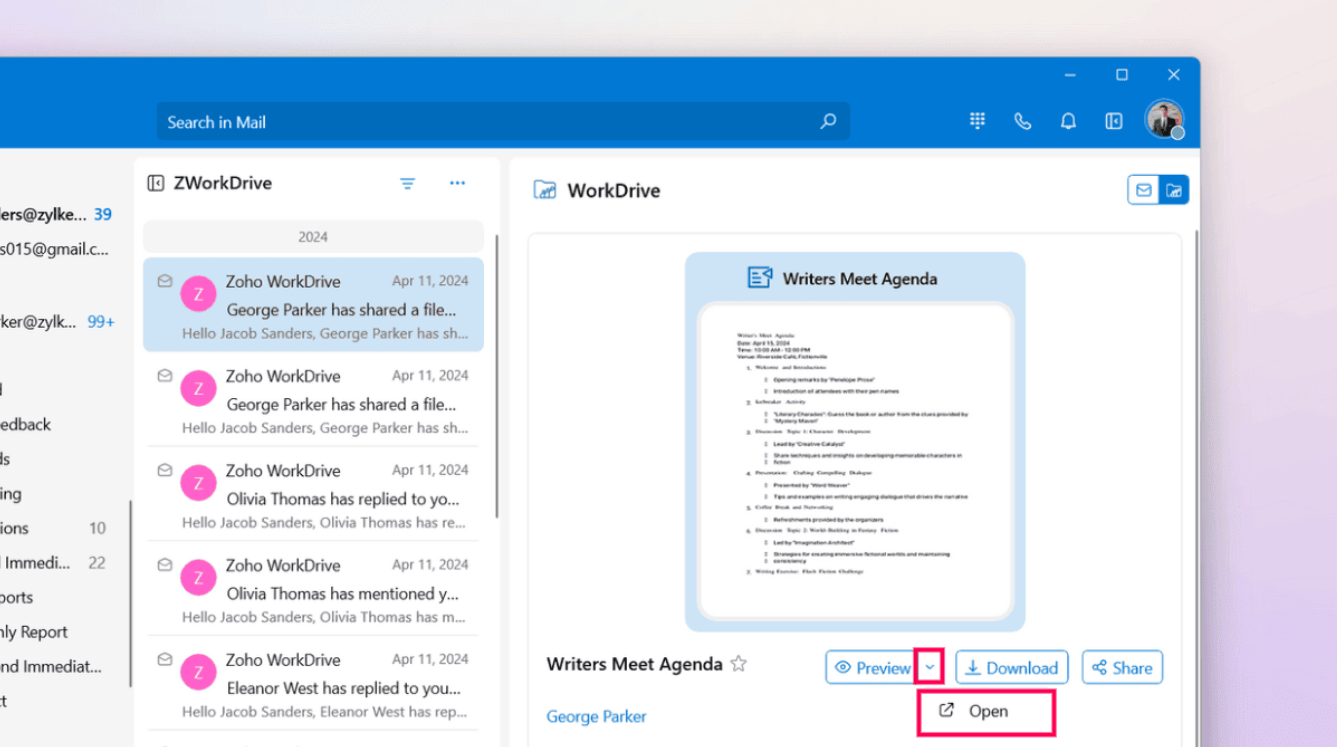Share the Writers Meet Agenda file

pyautogui.click(x=1122, y=667)
